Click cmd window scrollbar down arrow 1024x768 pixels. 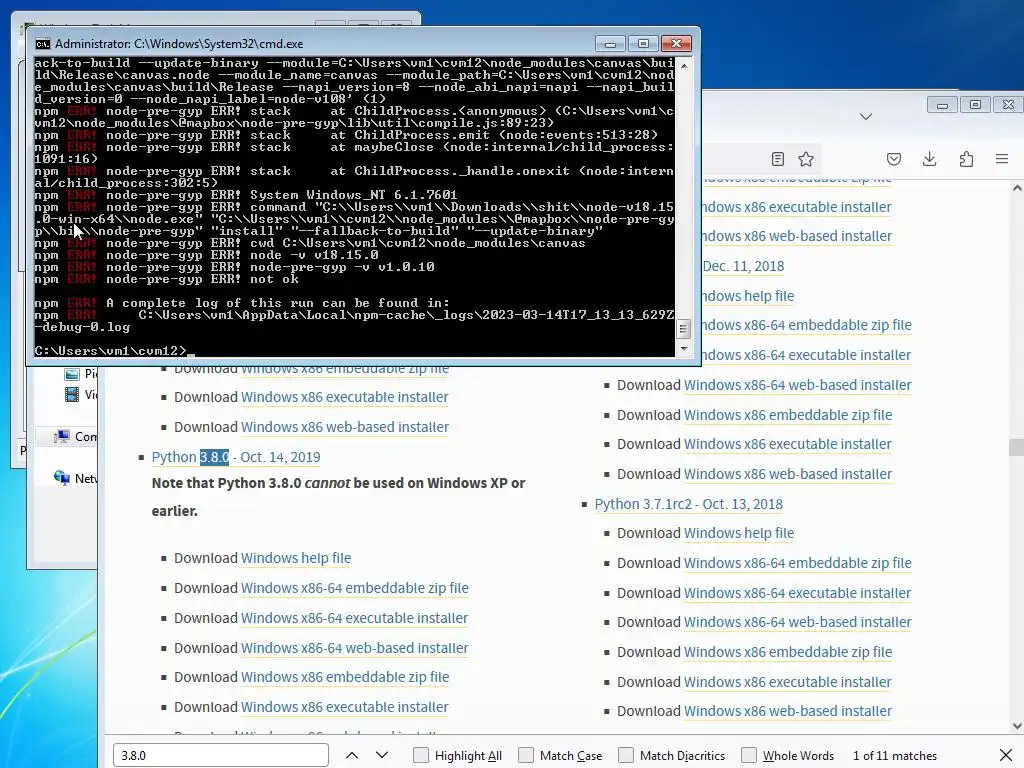click(684, 349)
